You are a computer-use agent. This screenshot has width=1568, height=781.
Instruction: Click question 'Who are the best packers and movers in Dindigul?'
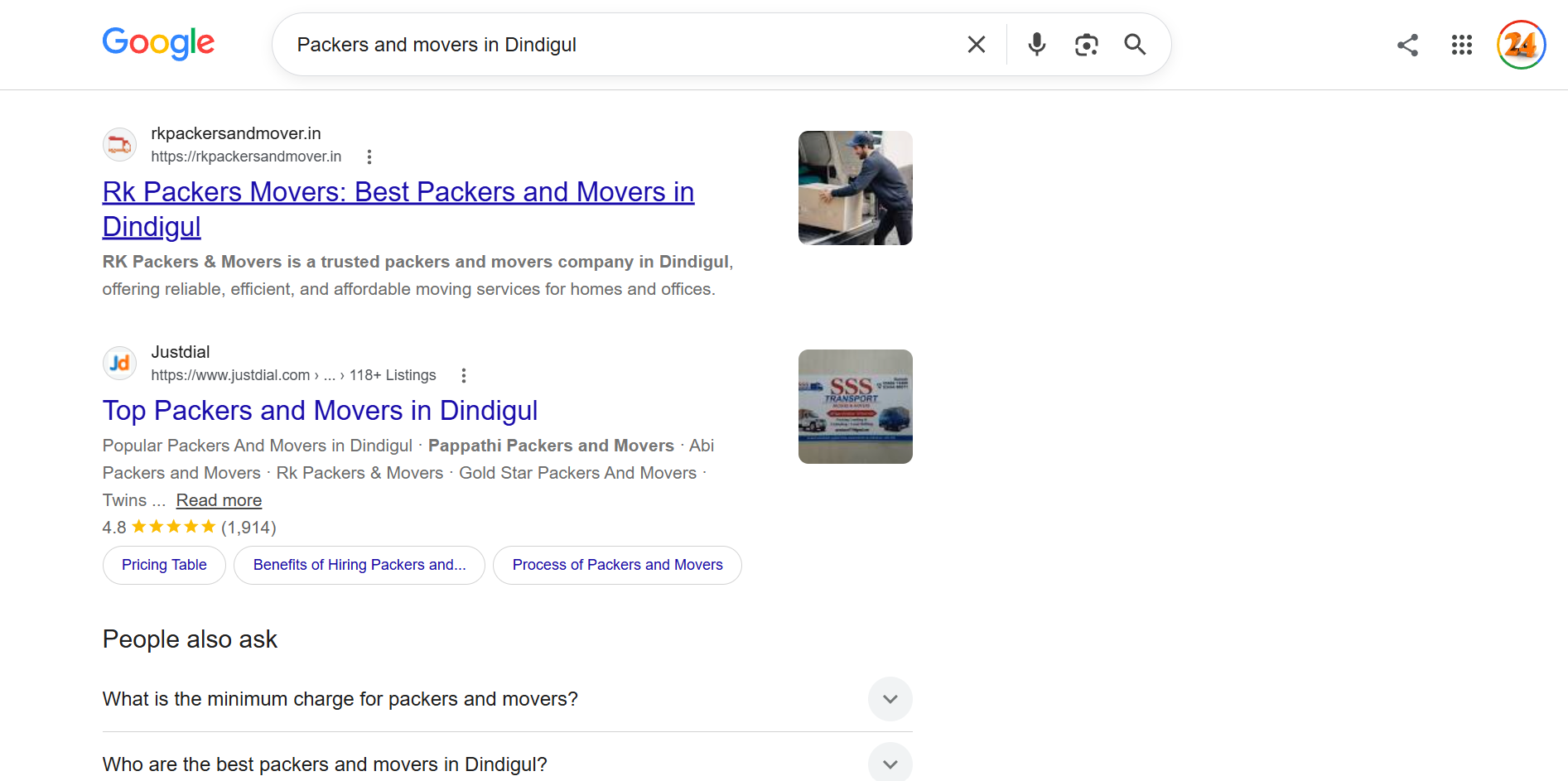(325, 764)
